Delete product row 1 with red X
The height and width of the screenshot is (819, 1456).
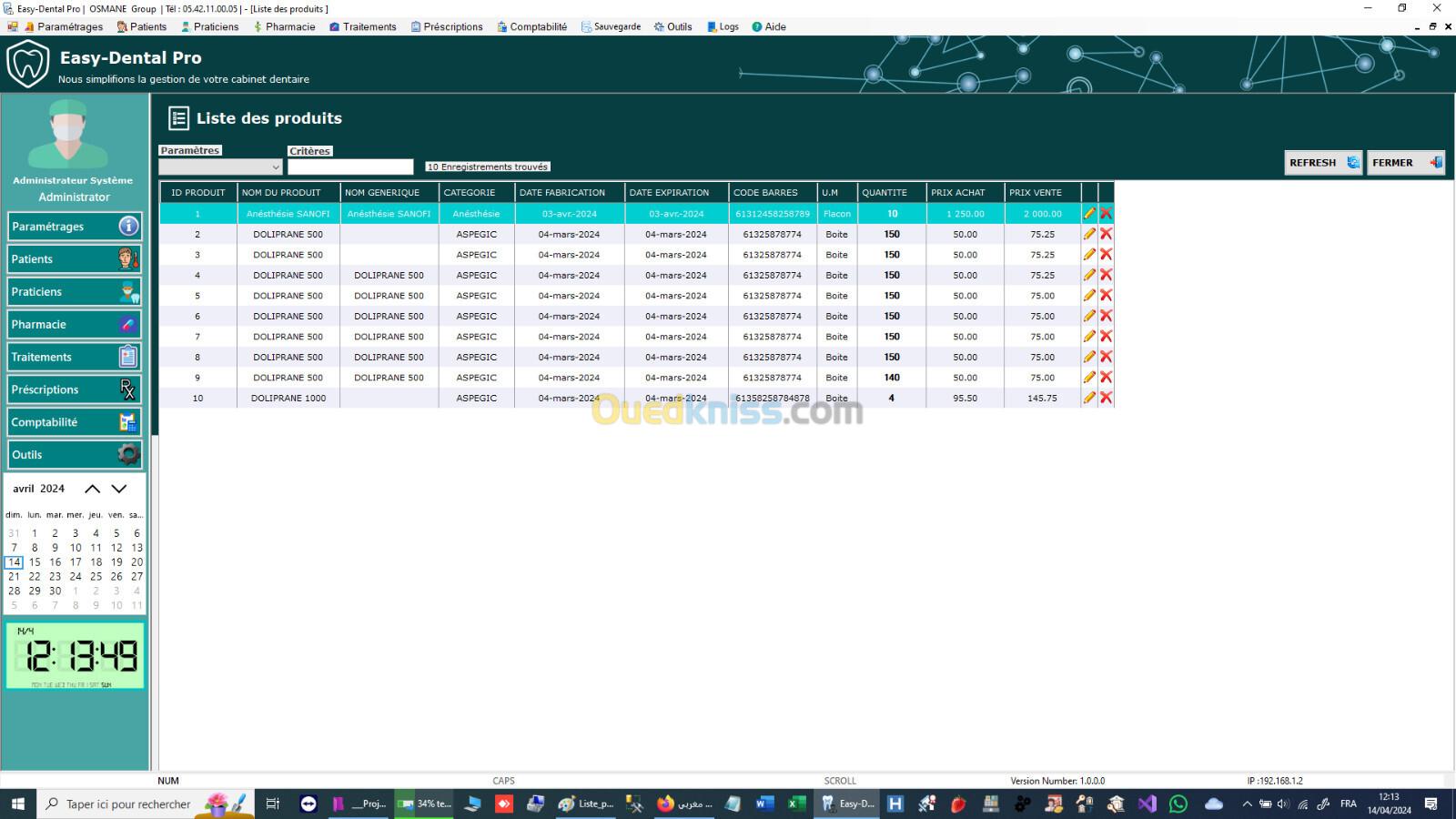pyautogui.click(x=1106, y=213)
